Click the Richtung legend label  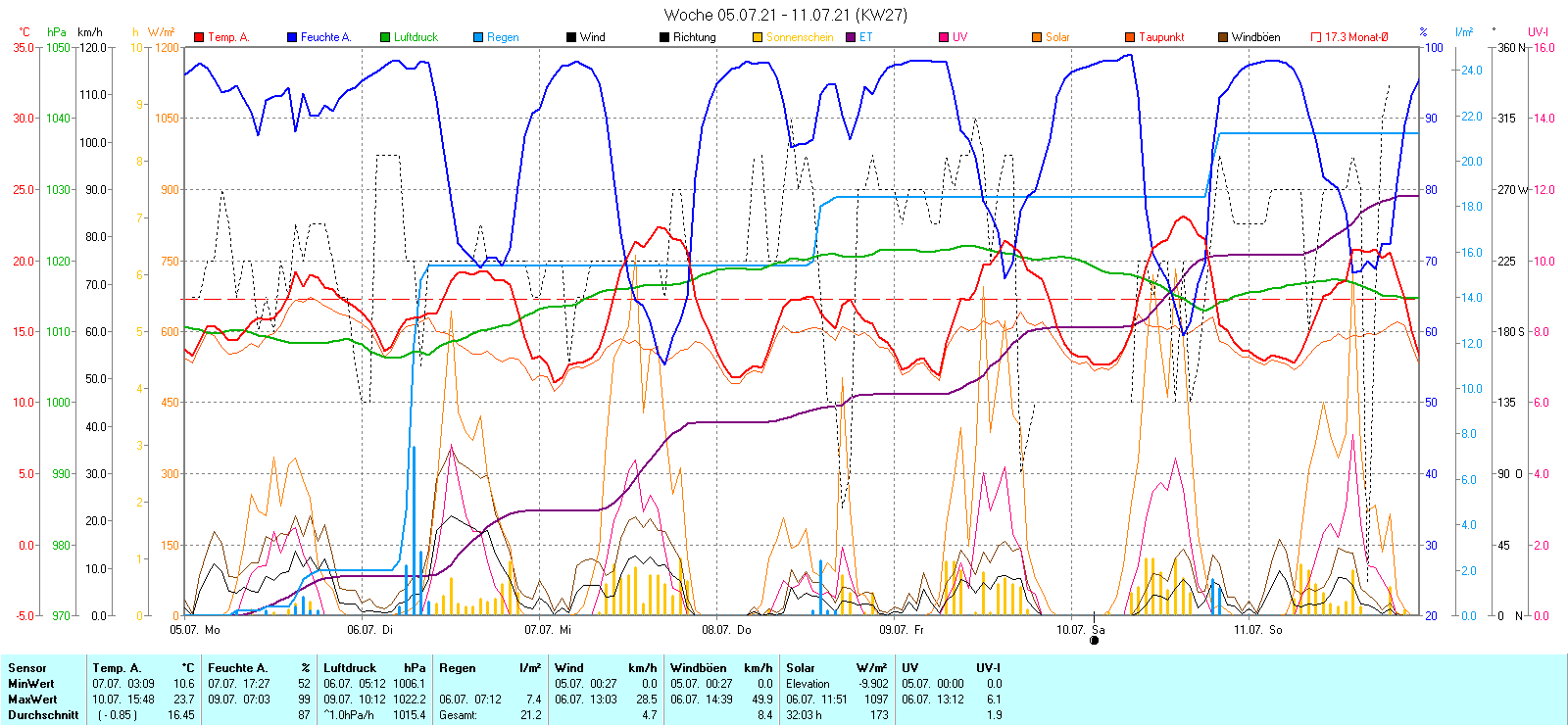[695, 37]
